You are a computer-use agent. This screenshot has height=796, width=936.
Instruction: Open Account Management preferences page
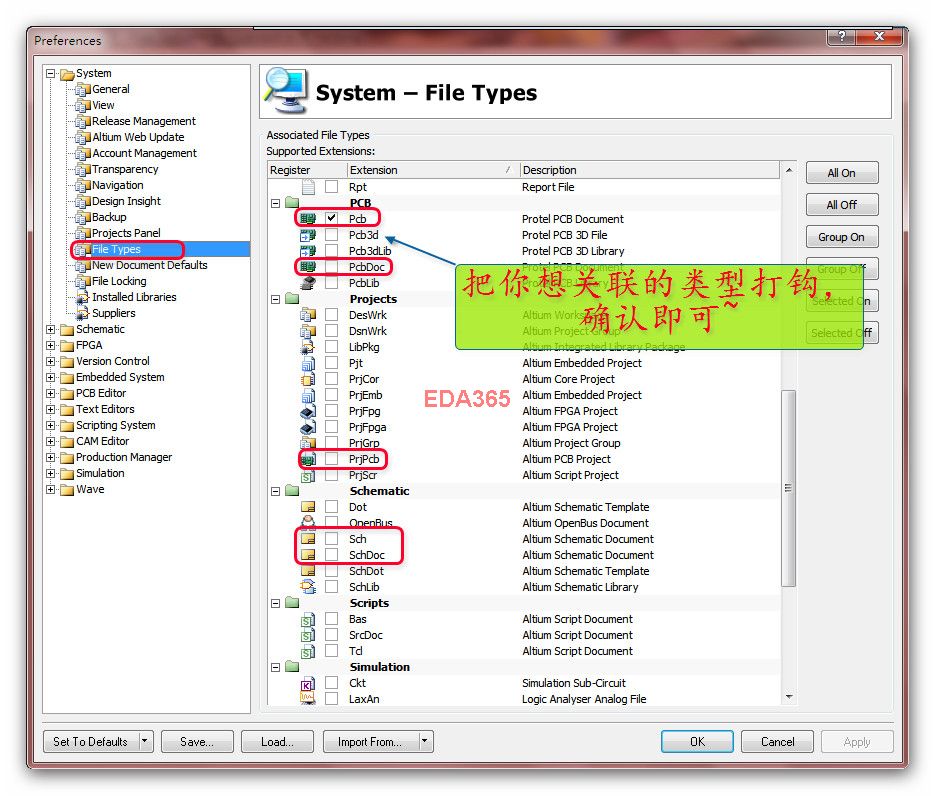144,153
